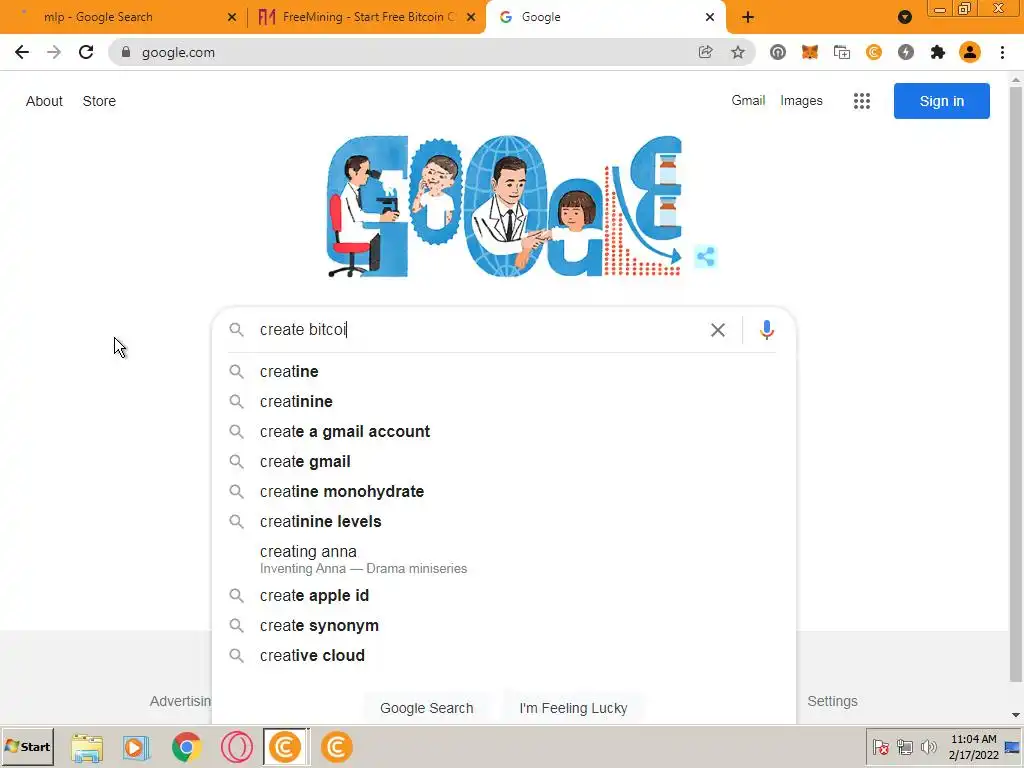The height and width of the screenshot is (768, 1024).
Task: Open Opera browser from the taskbar
Action: pos(236,747)
